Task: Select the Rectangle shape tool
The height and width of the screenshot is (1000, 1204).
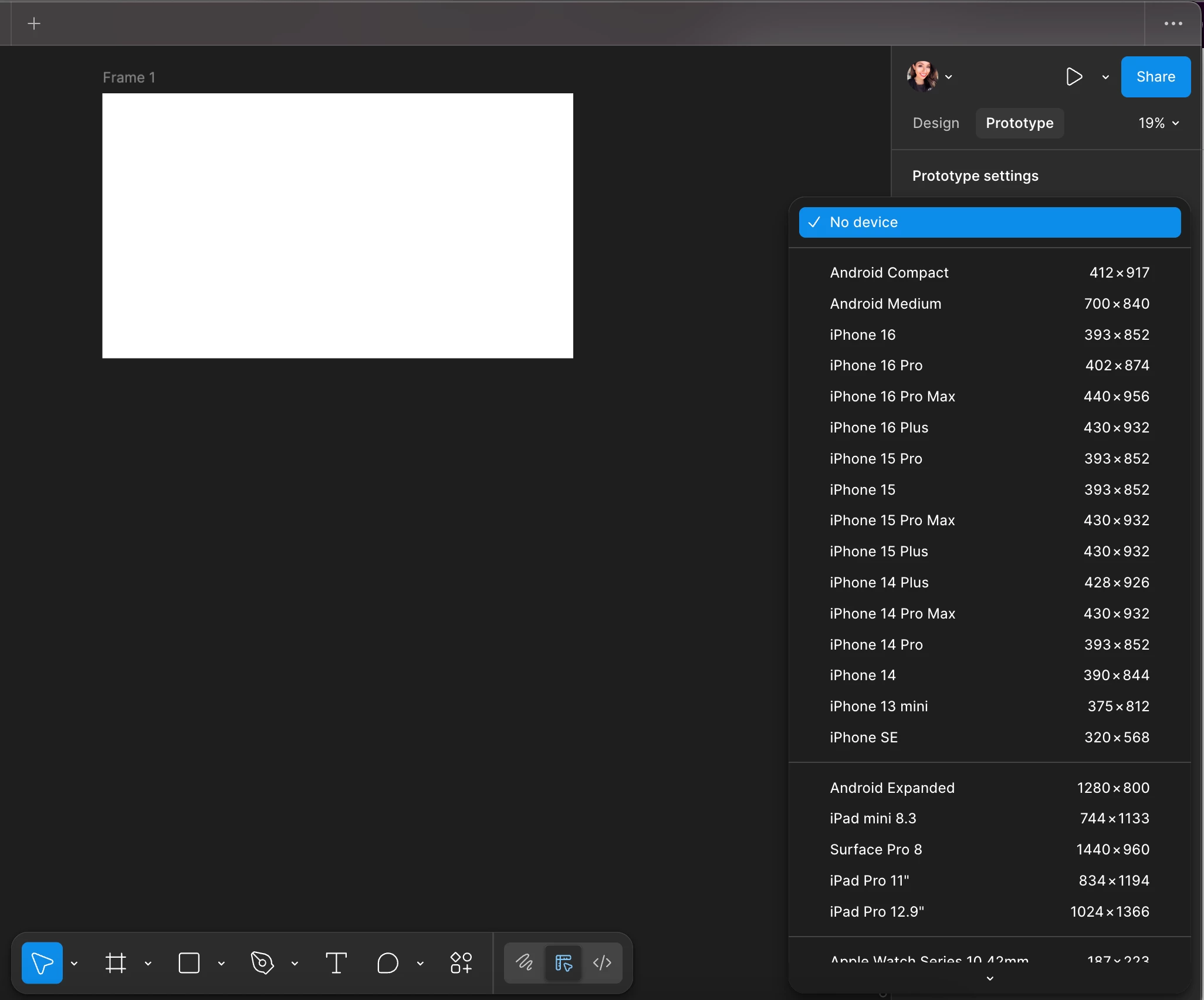Action: coord(189,963)
